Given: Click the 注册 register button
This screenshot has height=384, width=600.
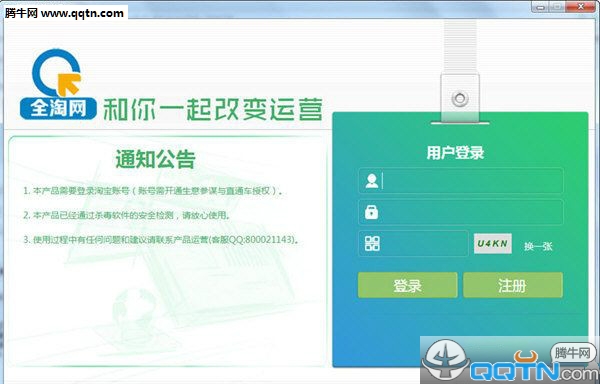Looking at the screenshot, I should [513, 285].
